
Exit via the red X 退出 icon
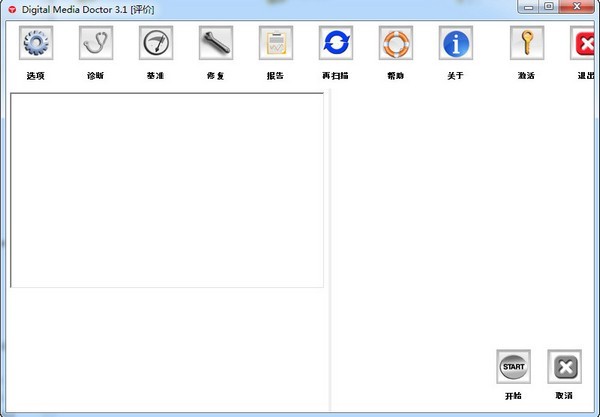(x=582, y=43)
